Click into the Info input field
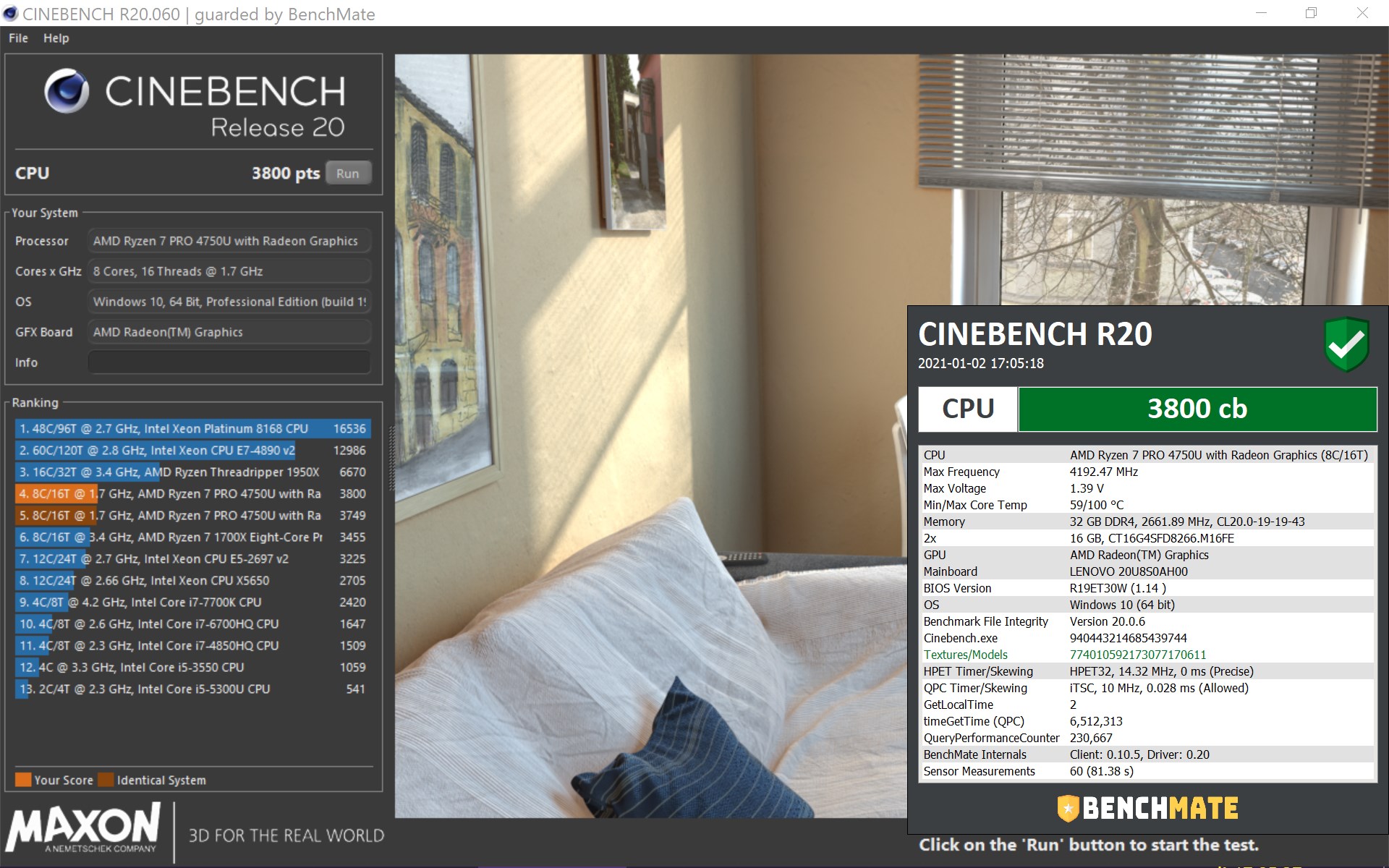1389x868 pixels. coord(229,362)
